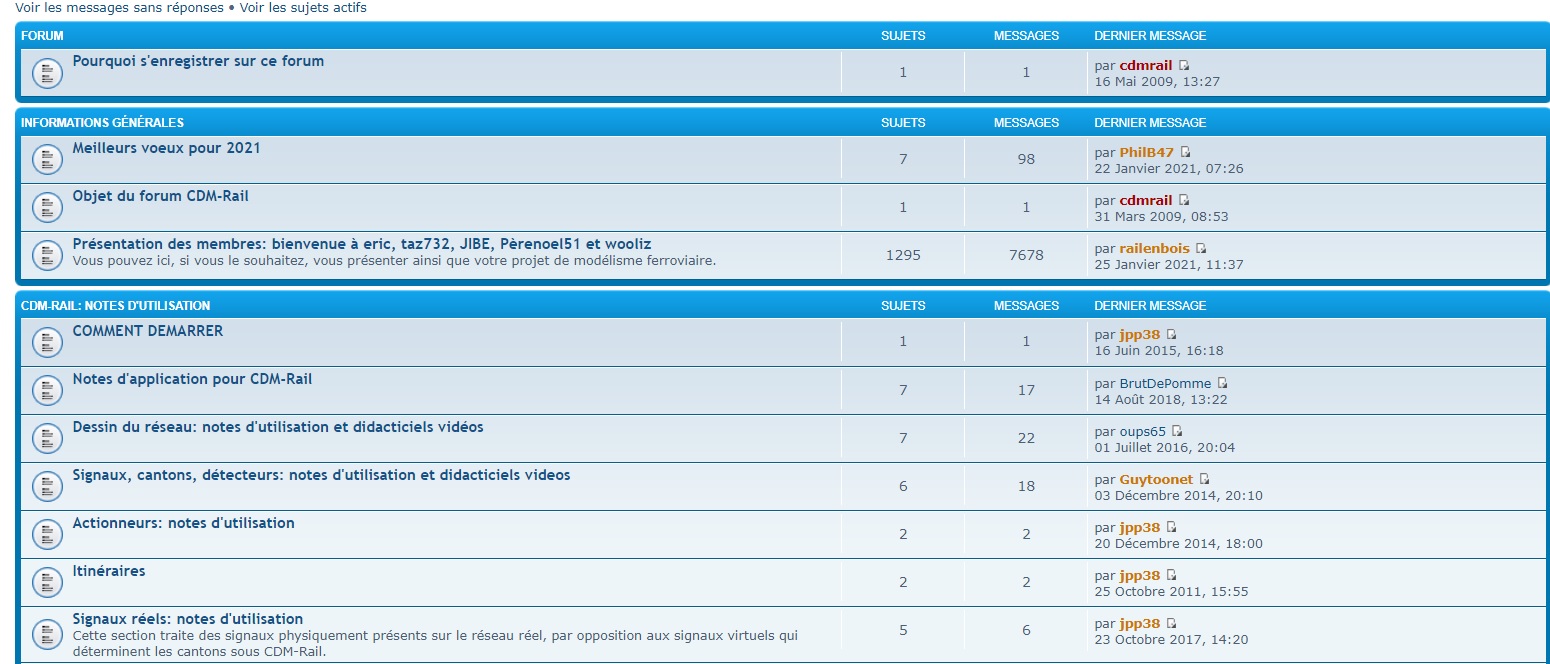
Task: View profile of PhilB47
Action: point(1146,153)
